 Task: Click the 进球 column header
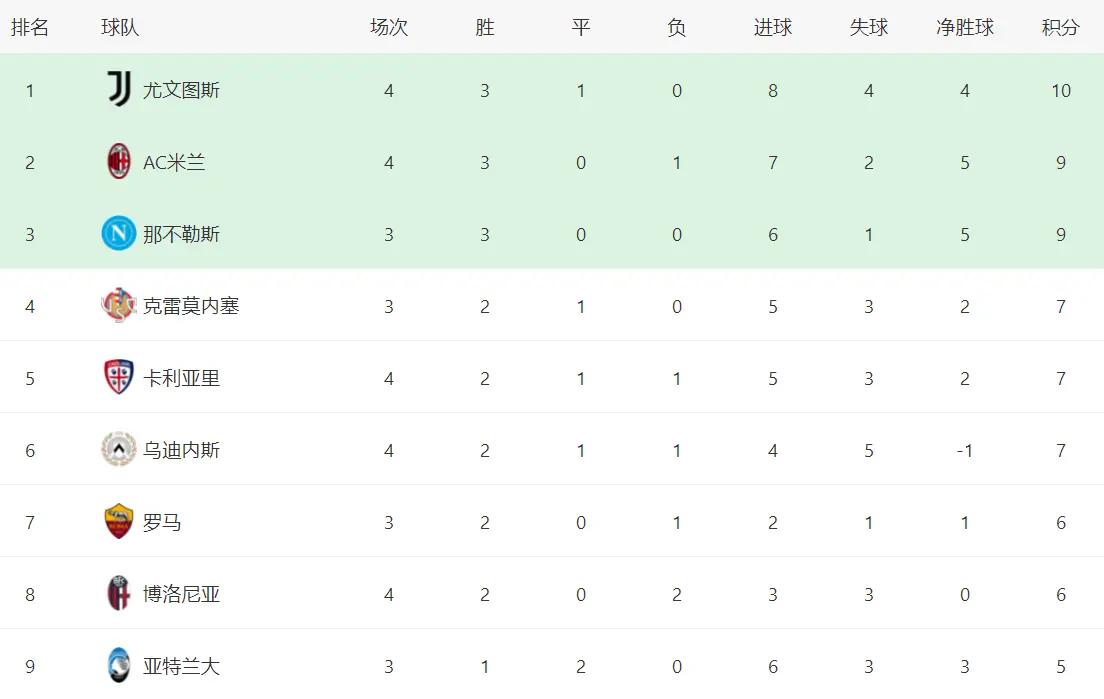click(773, 28)
